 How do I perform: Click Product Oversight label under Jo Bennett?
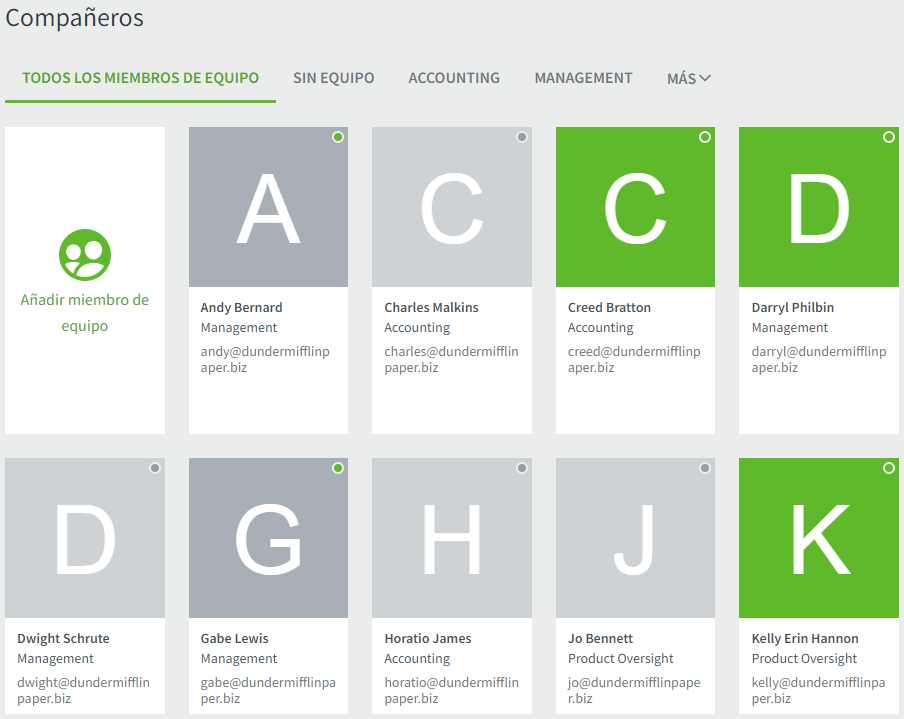[621, 659]
